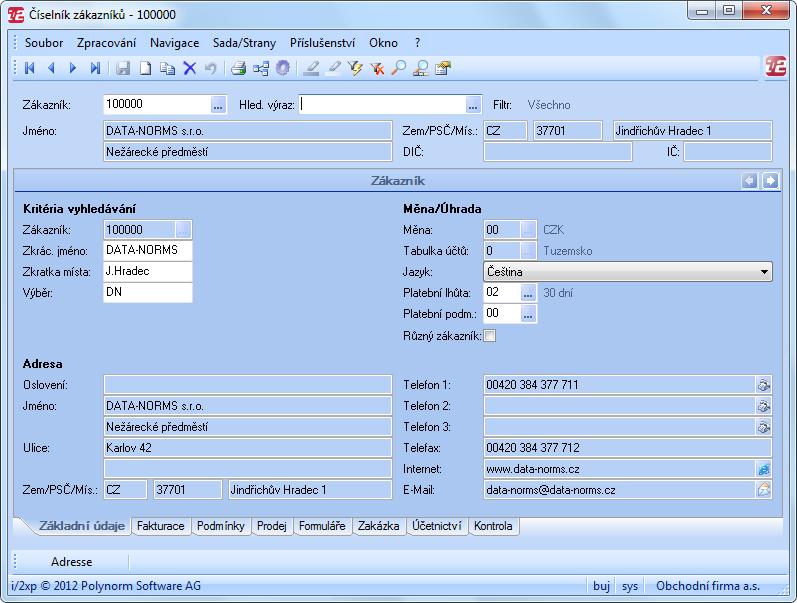Switch to the Zakázka tab
Image resolution: width=797 pixels, height=603 pixels.
tap(379, 526)
